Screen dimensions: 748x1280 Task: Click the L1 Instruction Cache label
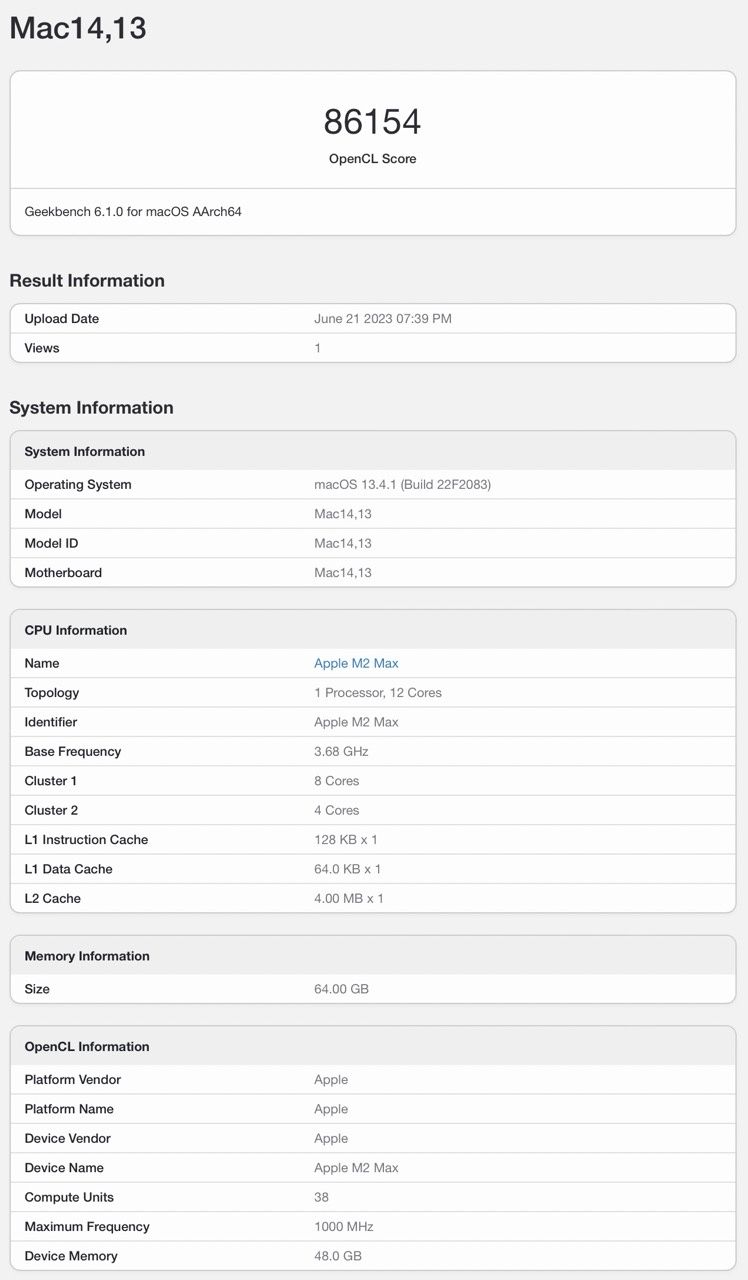coord(86,840)
